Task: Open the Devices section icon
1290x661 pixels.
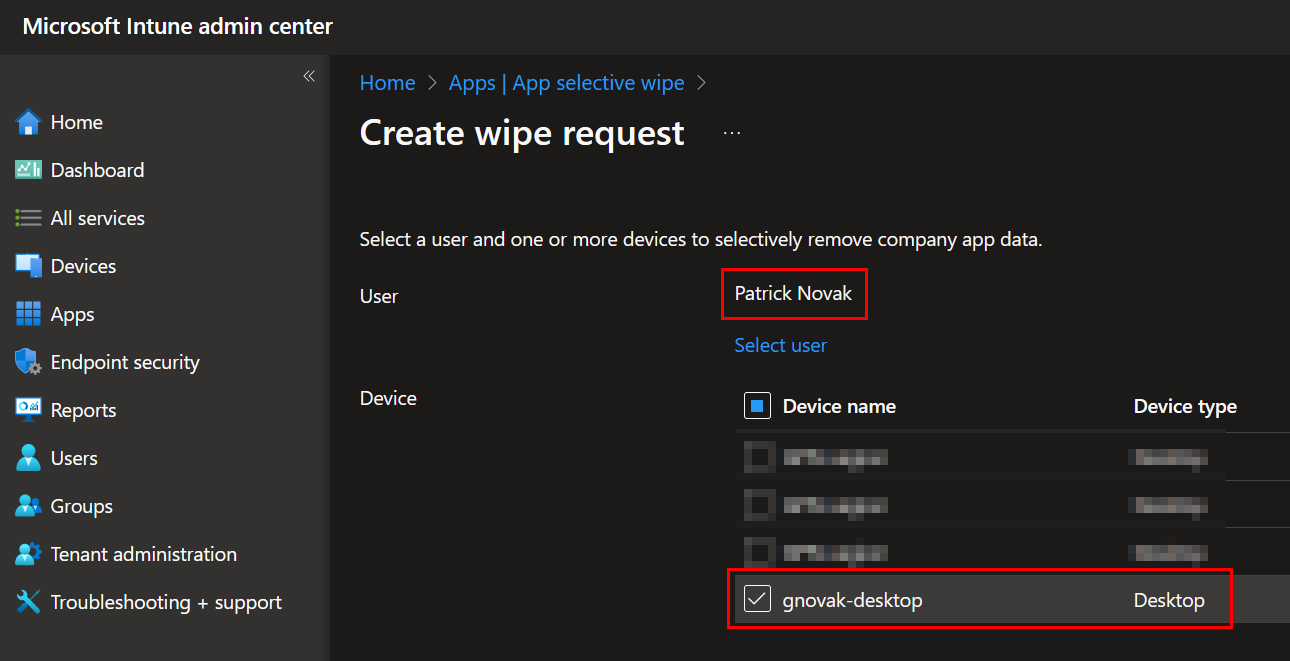Action: [29, 265]
